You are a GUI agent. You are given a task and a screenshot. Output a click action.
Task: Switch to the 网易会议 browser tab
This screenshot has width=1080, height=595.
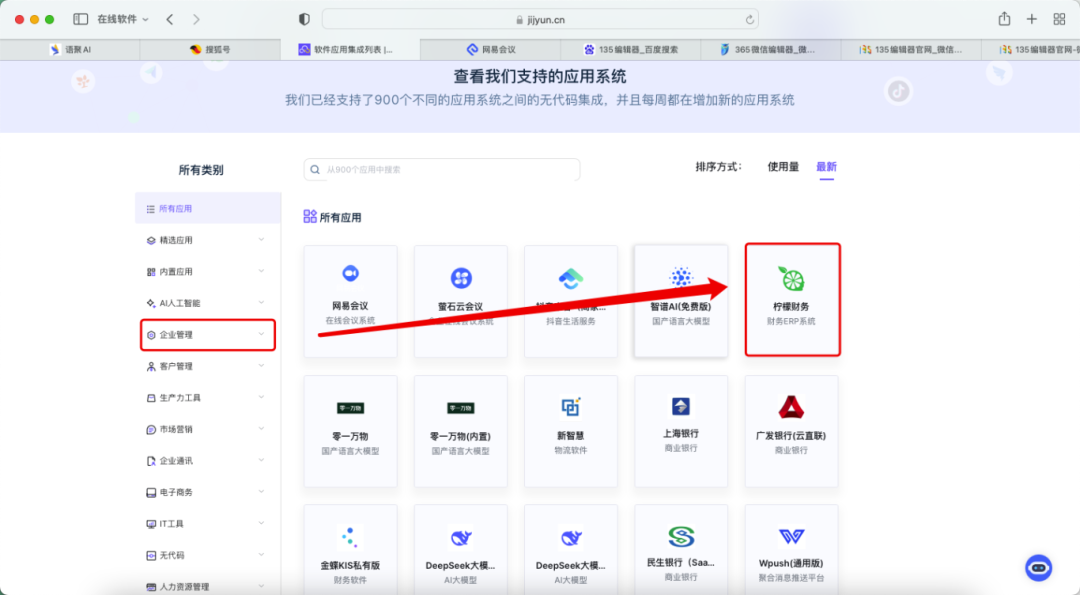490,50
